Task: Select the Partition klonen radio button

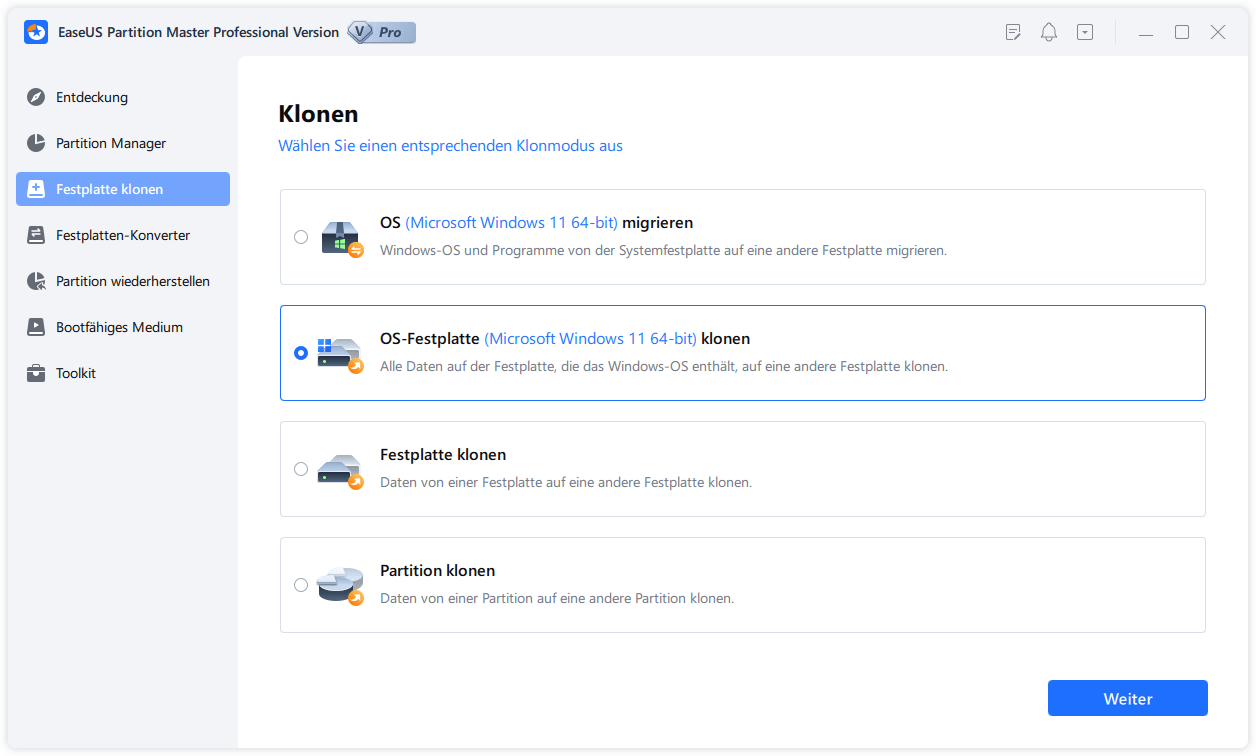Action: pyautogui.click(x=301, y=585)
